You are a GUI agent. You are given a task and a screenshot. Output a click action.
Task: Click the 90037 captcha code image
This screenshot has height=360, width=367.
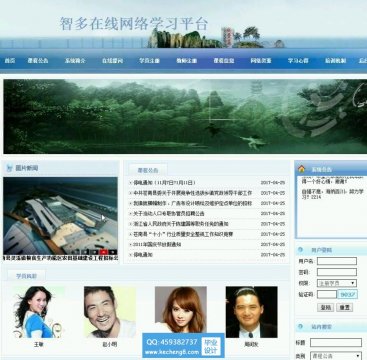348,294
